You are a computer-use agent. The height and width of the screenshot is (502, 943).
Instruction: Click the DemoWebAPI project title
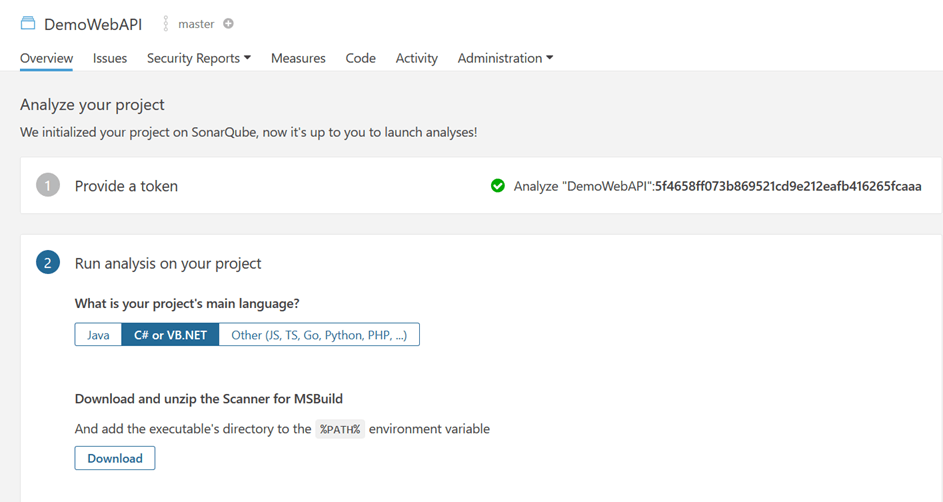[x=93, y=24]
